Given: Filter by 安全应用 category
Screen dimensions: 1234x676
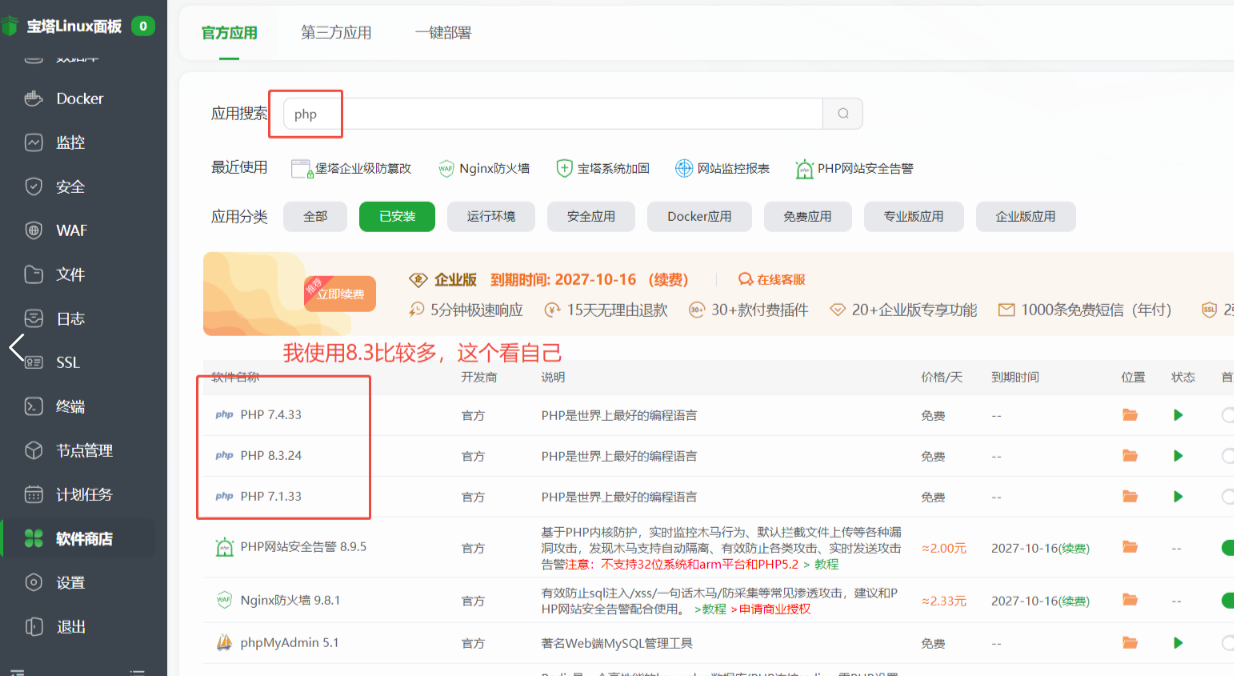Looking at the screenshot, I should coord(591,216).
